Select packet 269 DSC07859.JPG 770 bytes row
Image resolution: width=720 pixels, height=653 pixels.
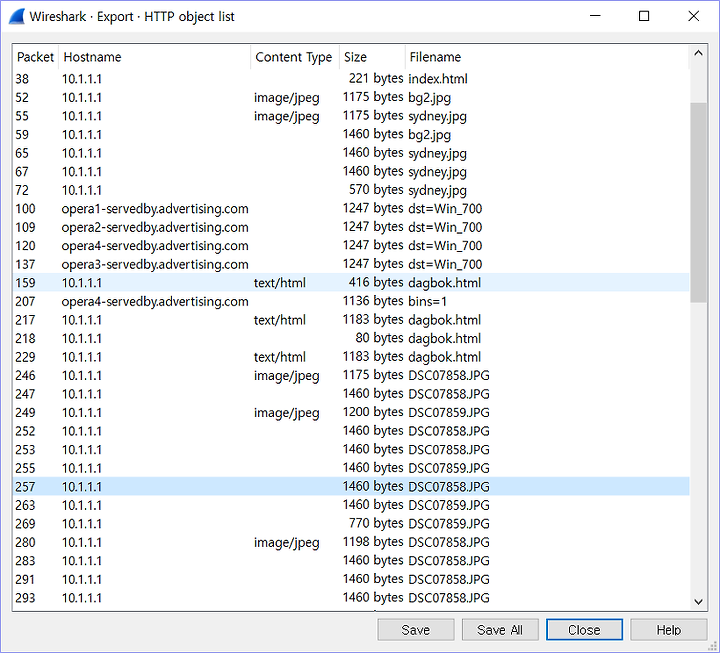click(351, 524)
